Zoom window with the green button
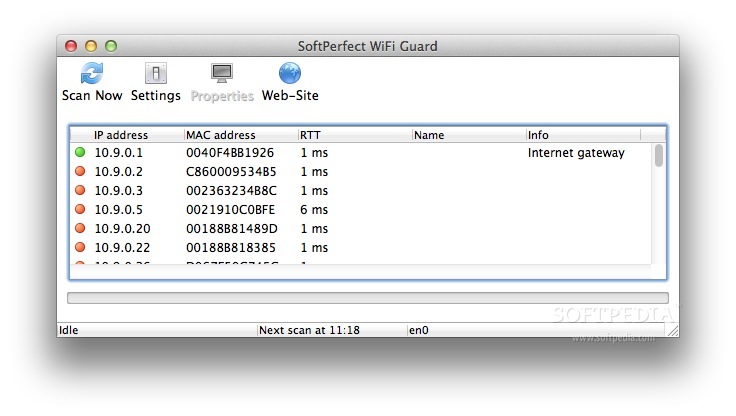 coord(111,46)
